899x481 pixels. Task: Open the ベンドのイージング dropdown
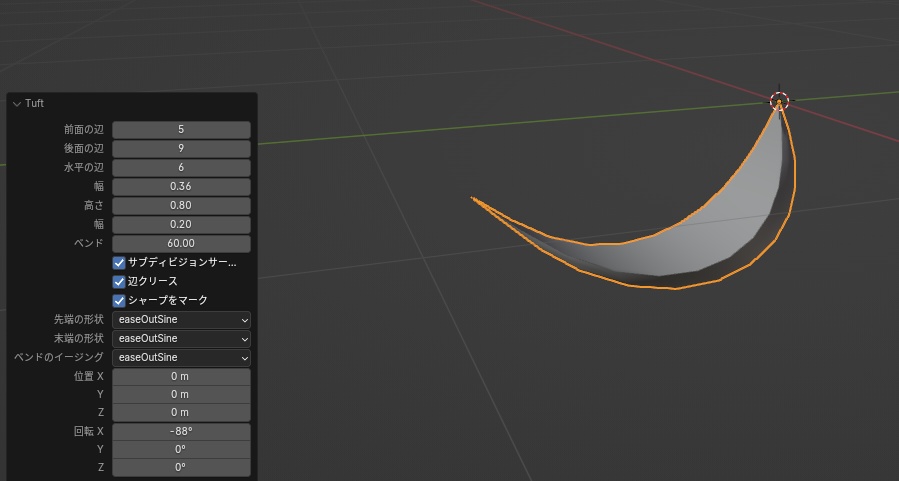coord(181,357)
